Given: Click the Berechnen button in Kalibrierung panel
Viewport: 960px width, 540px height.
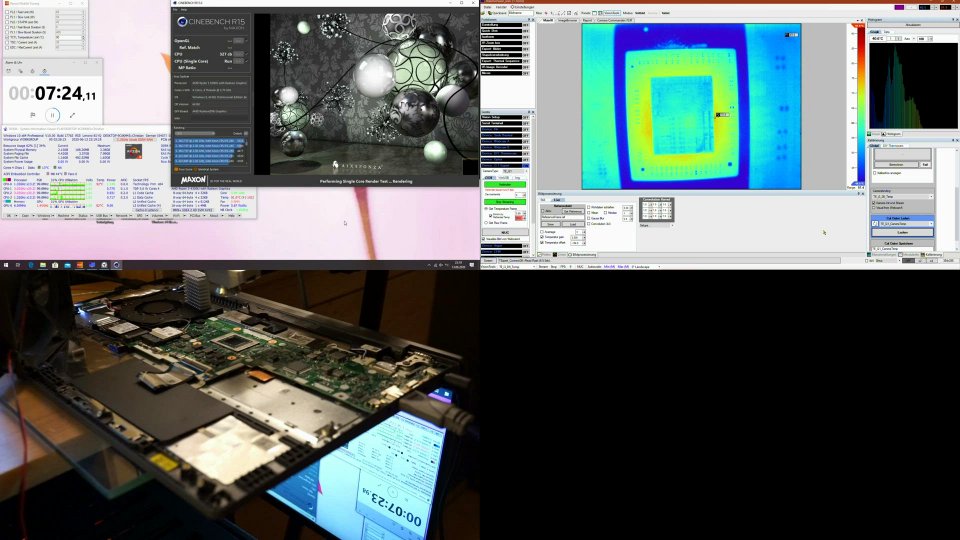Looking at the screenshot, I should coord(896,164).
